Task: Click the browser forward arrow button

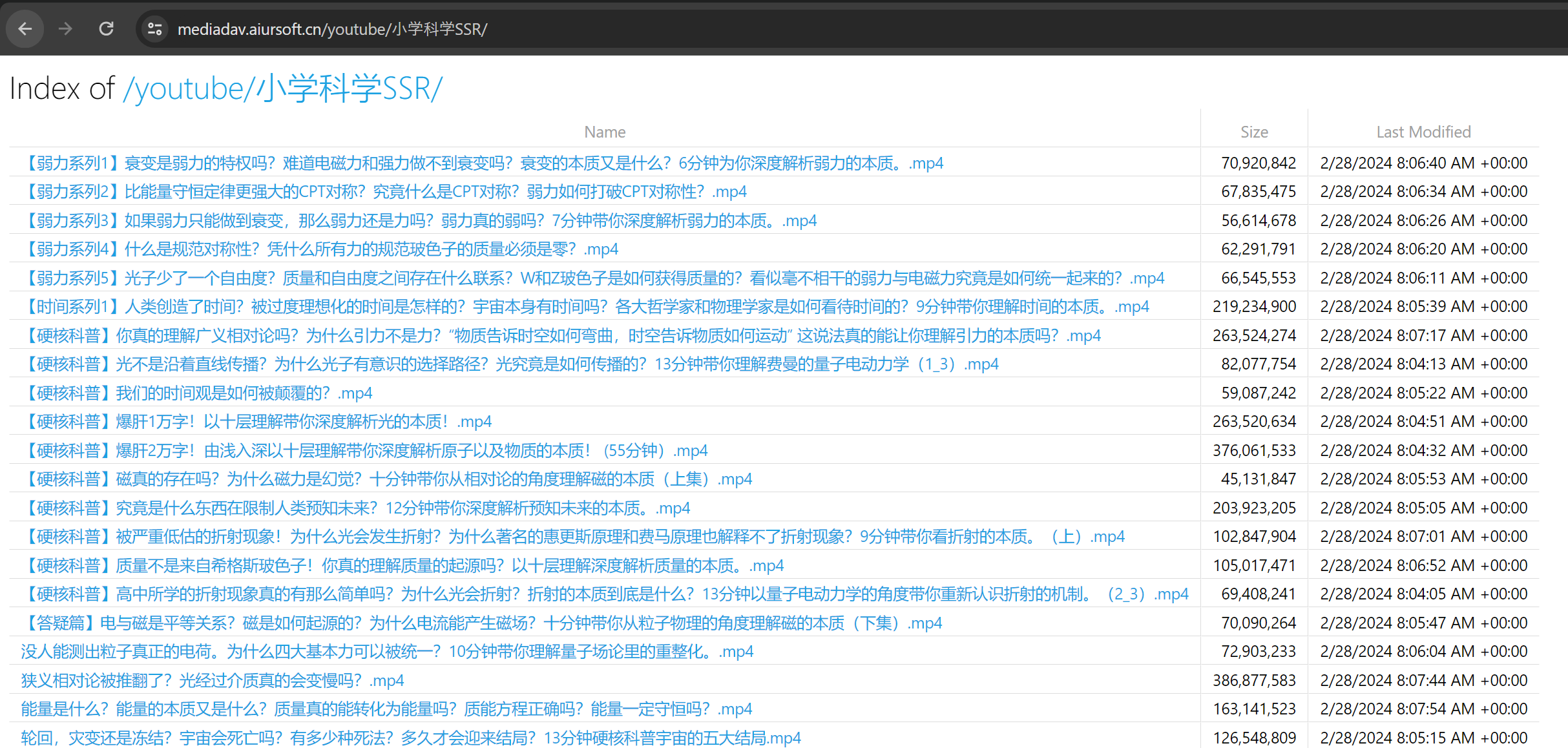Action: 65,29
